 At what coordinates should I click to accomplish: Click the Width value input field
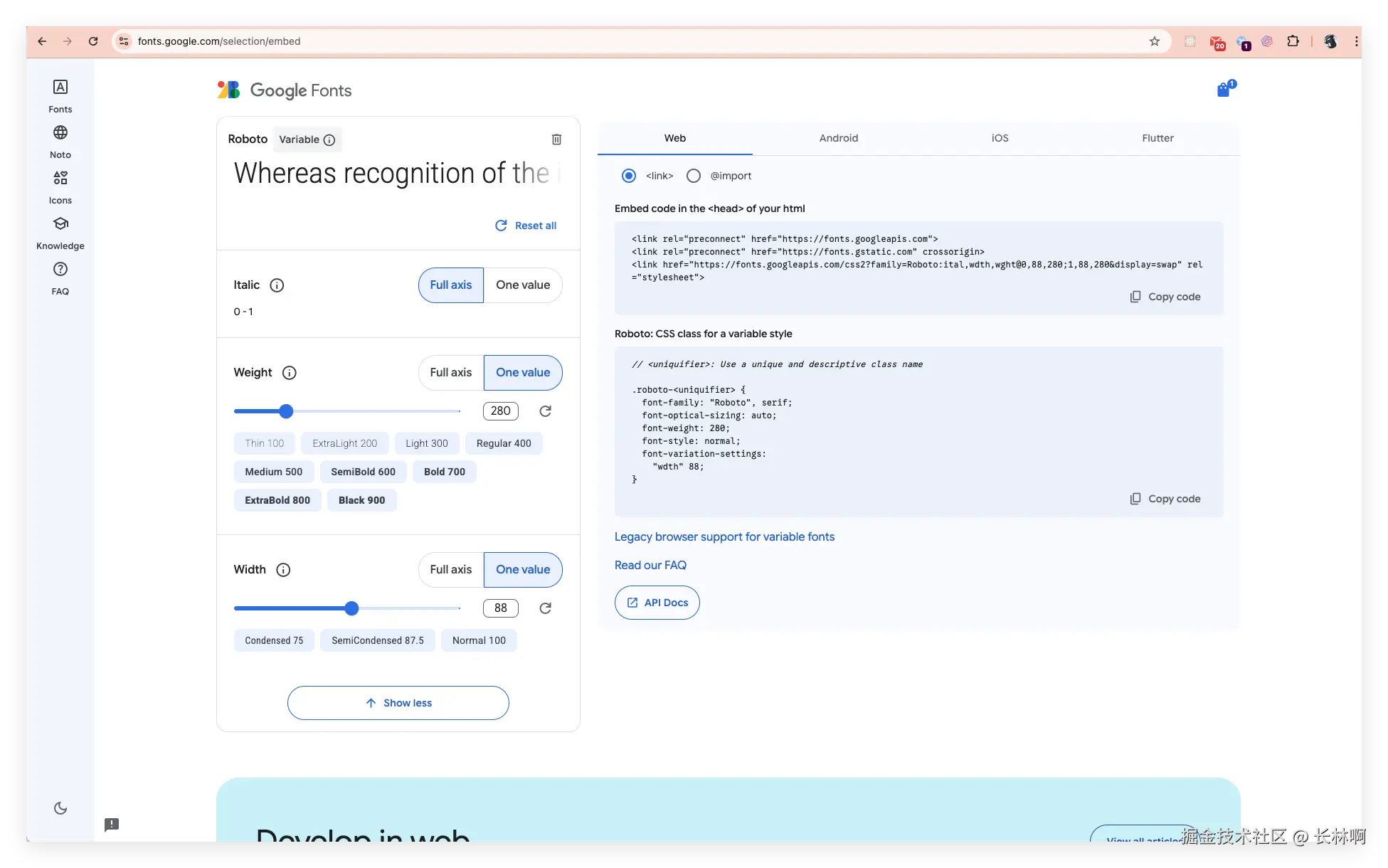click(x=500, y=608)
